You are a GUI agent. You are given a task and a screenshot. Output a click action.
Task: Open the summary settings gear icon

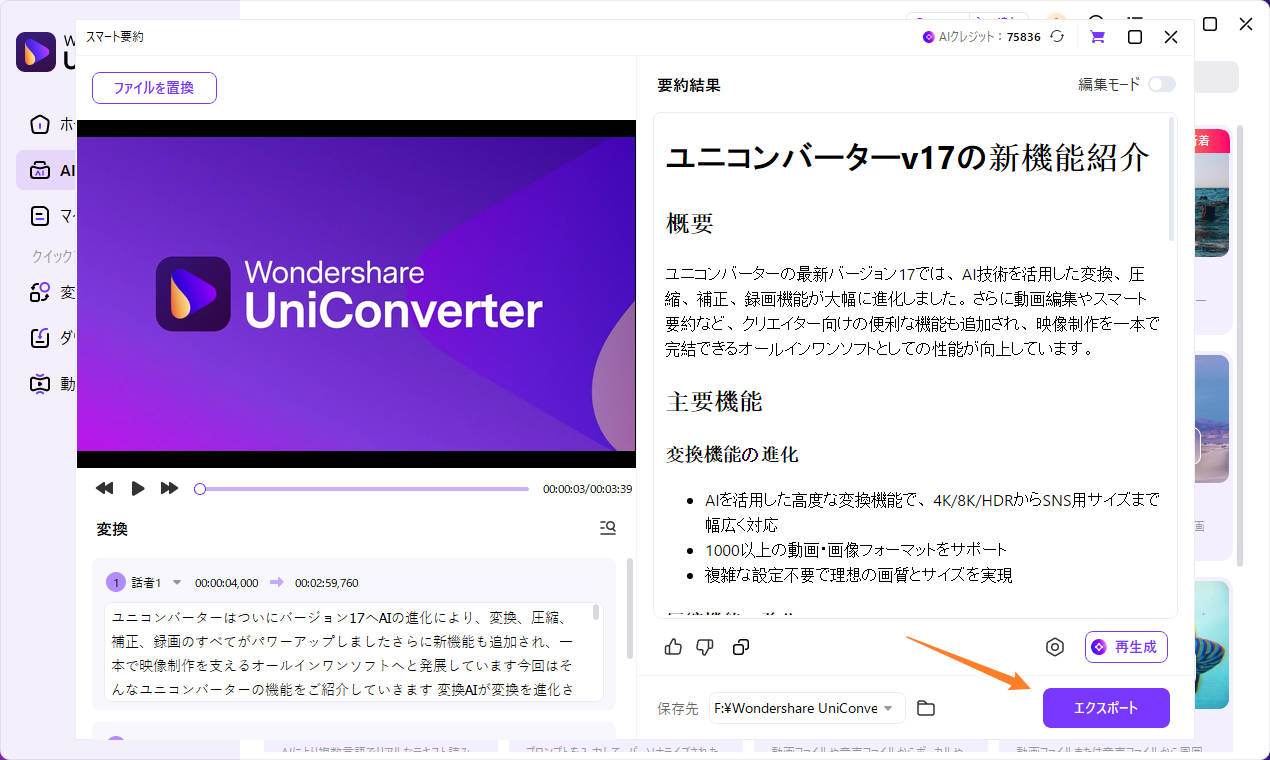pos(1054,647)
